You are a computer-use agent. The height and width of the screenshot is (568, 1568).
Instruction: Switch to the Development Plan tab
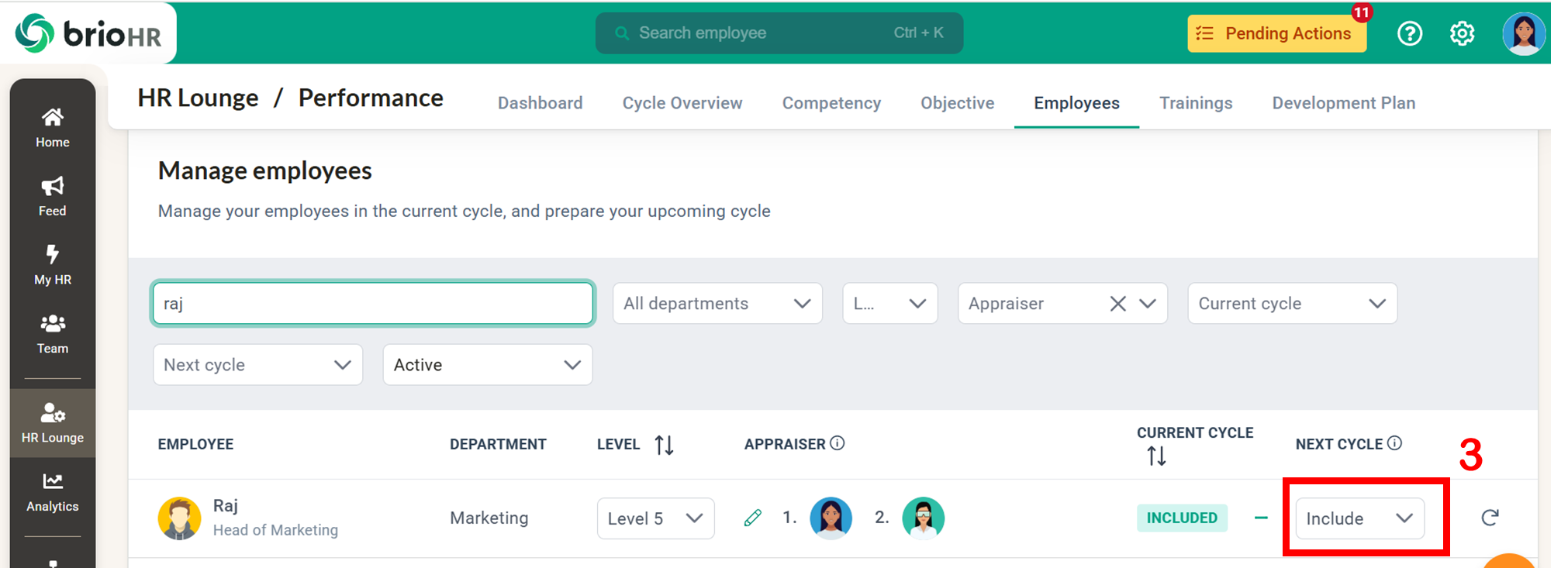pos(1343,103)
